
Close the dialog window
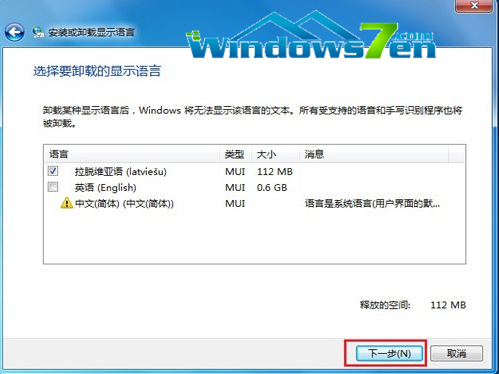474,6
